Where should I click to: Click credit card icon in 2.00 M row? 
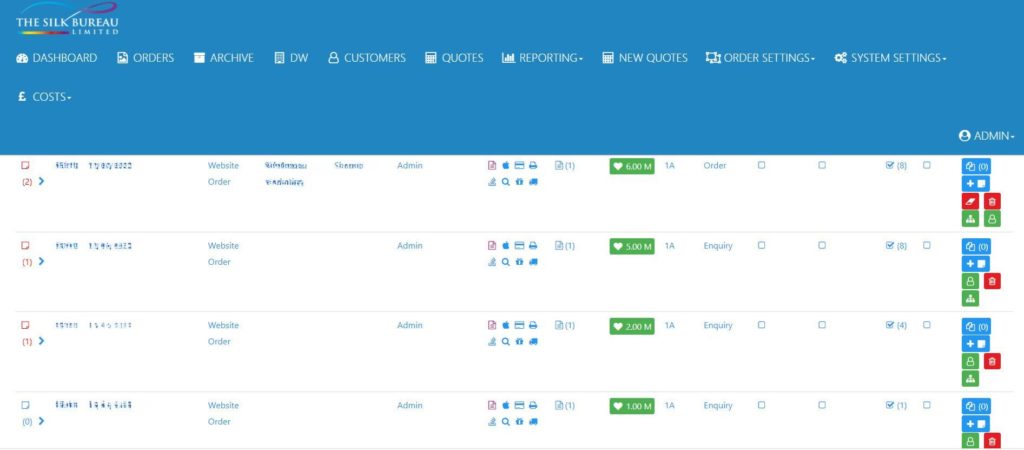(519, 325)
